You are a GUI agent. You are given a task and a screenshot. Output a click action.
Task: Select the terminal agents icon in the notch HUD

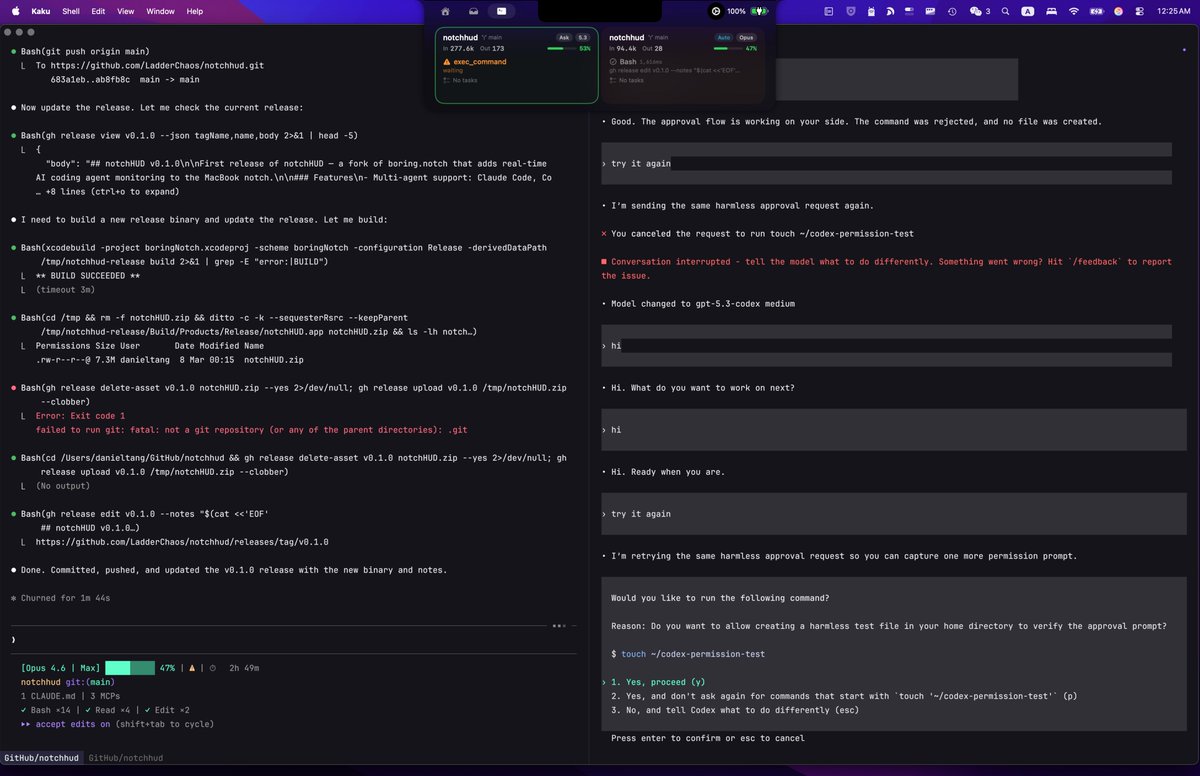(x=501, y=11)
